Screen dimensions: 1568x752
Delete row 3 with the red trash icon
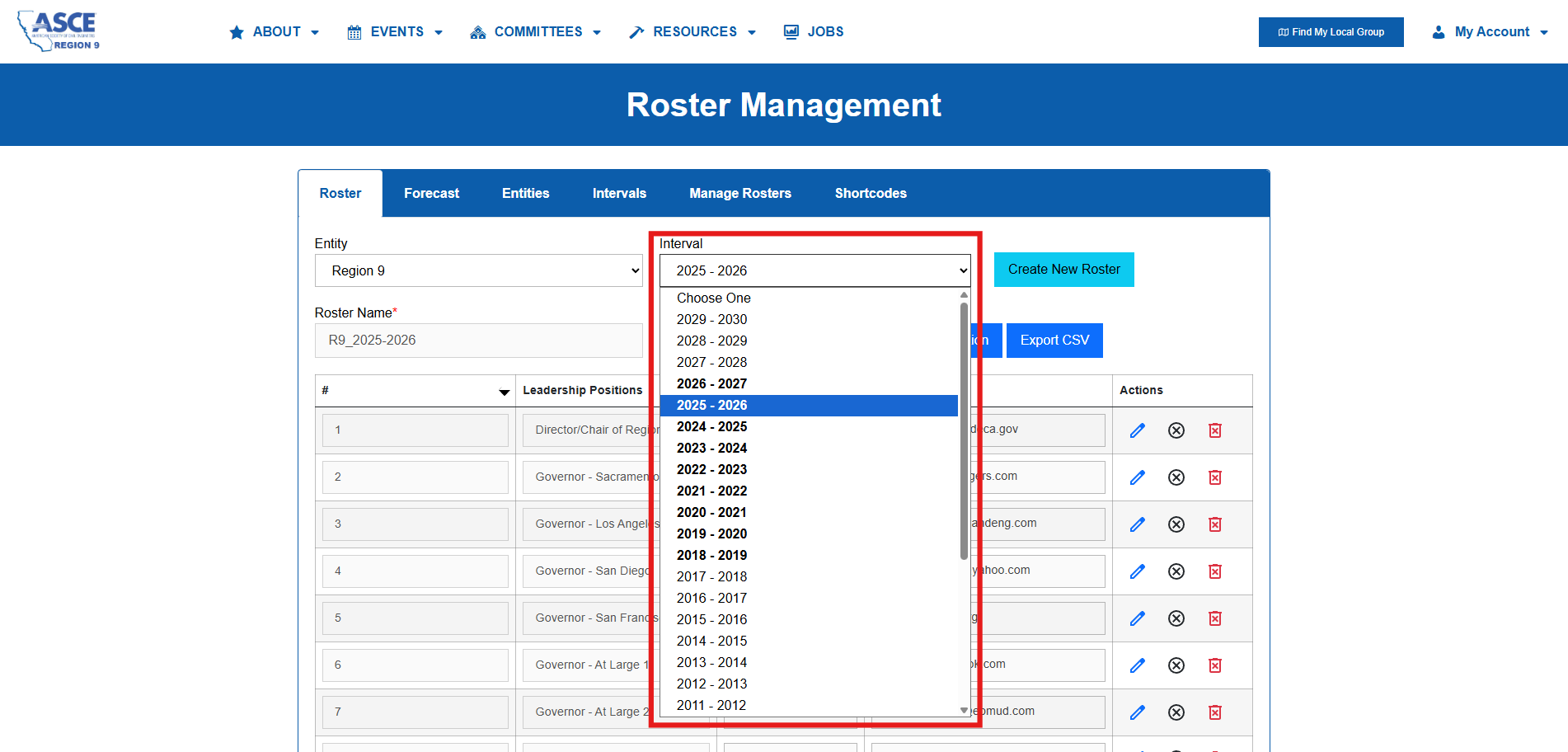(1215, 524)
